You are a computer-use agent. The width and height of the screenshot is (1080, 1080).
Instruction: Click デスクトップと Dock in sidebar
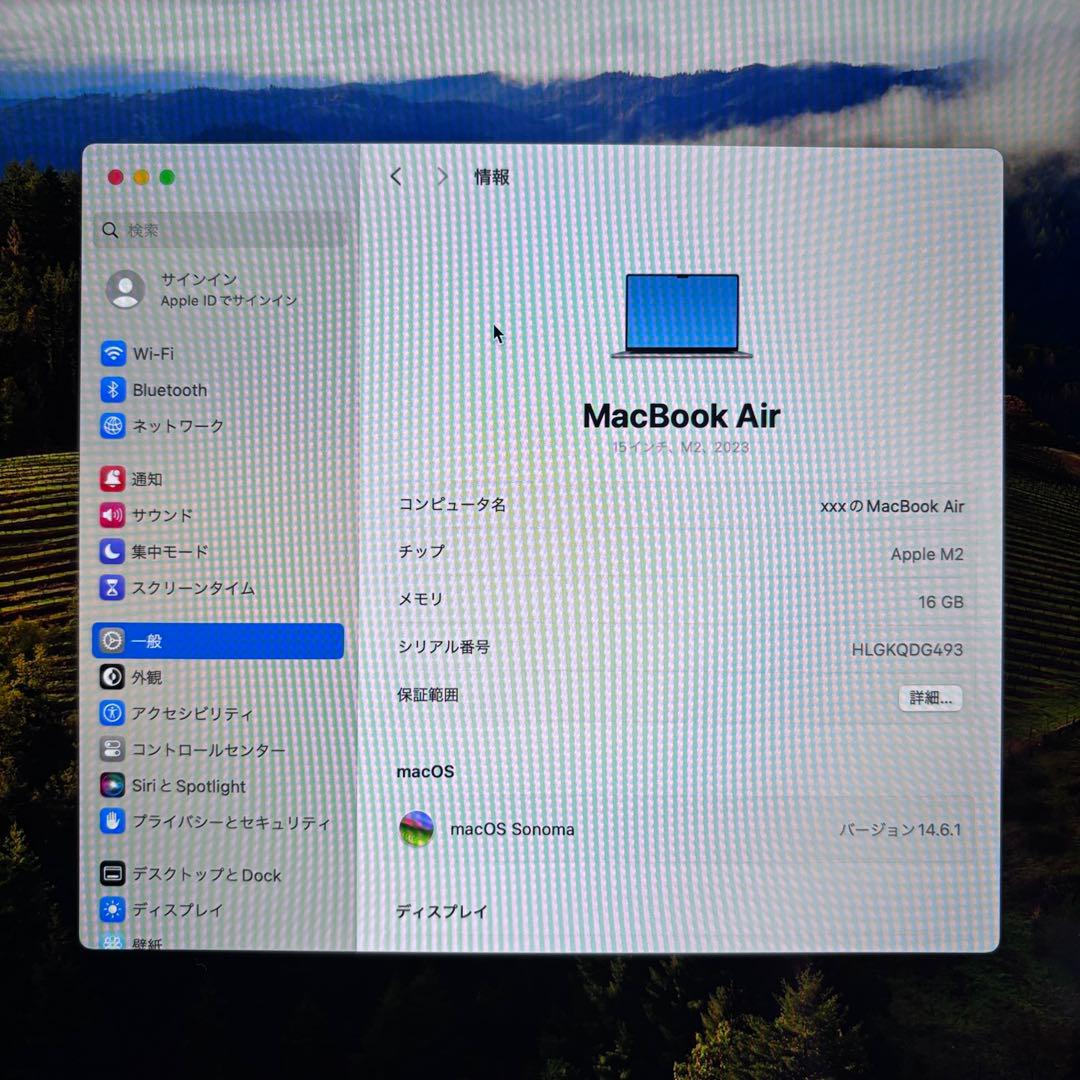[x=113, y=875]
